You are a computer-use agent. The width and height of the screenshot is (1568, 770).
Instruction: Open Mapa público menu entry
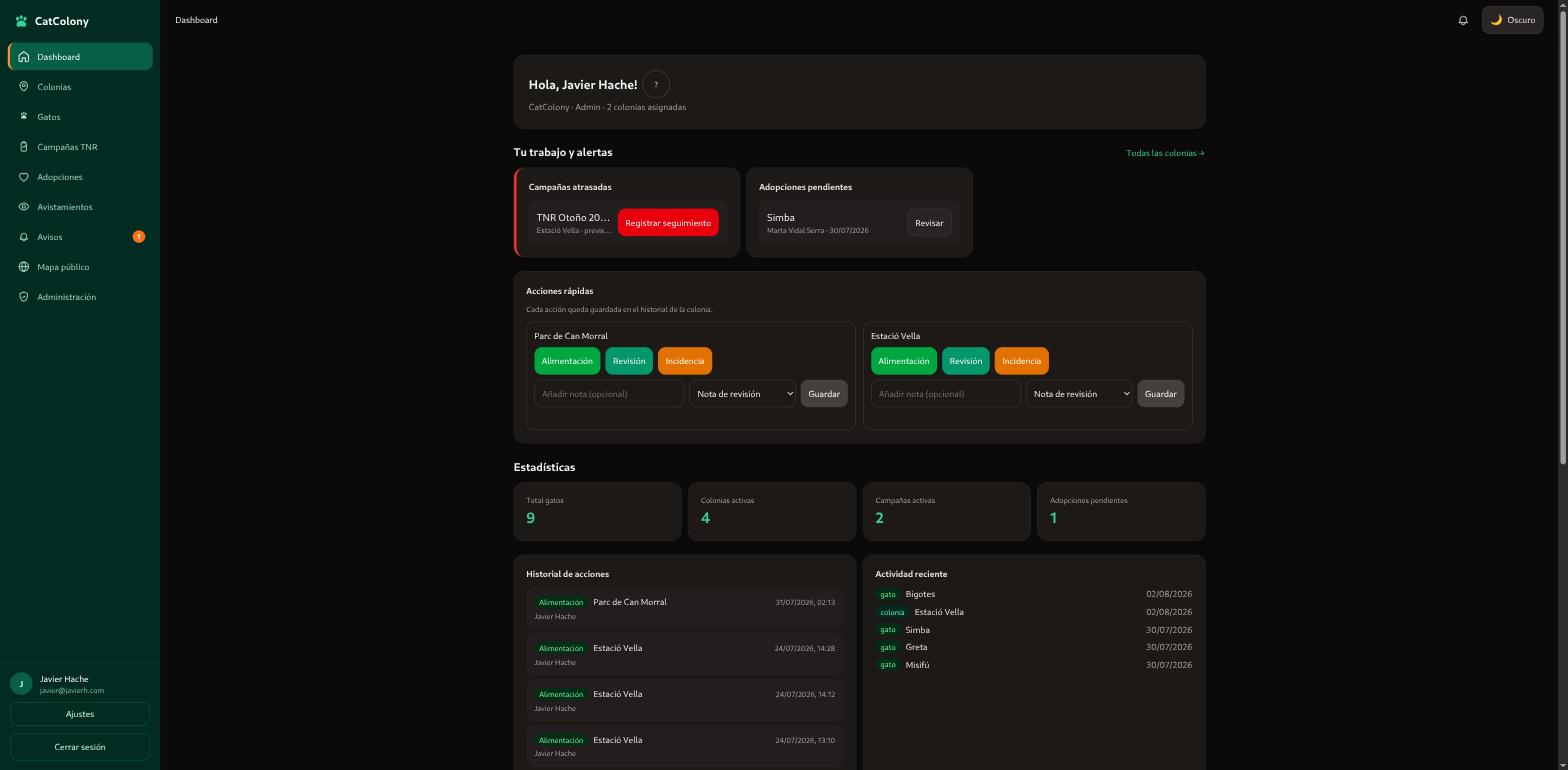point(80,267)
